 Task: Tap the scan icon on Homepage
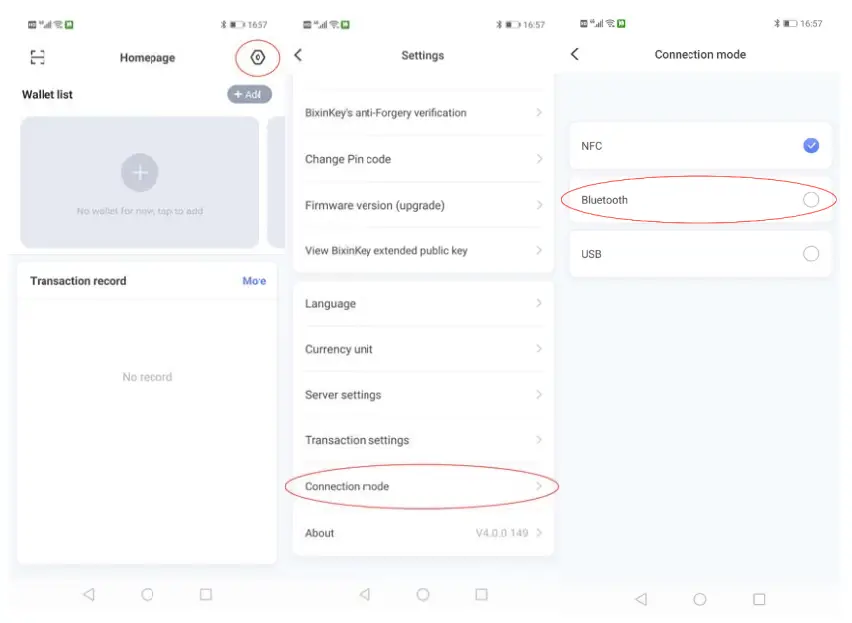(37, 58)
